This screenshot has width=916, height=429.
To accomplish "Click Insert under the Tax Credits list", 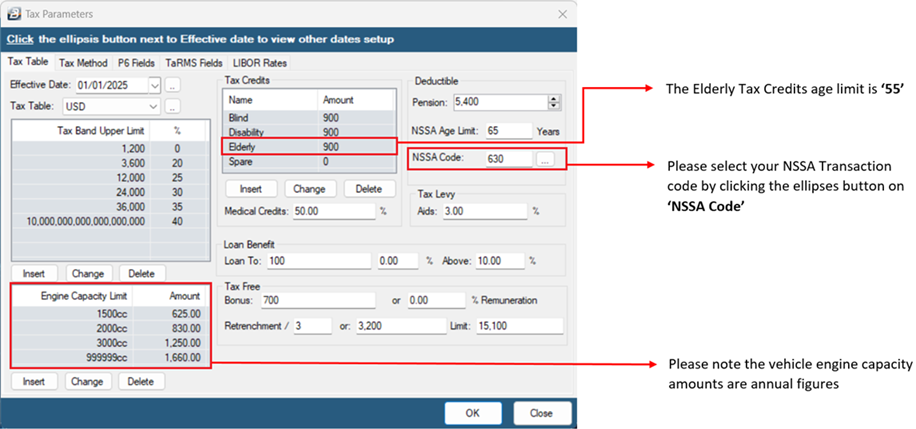I will (x=251, y=189).
